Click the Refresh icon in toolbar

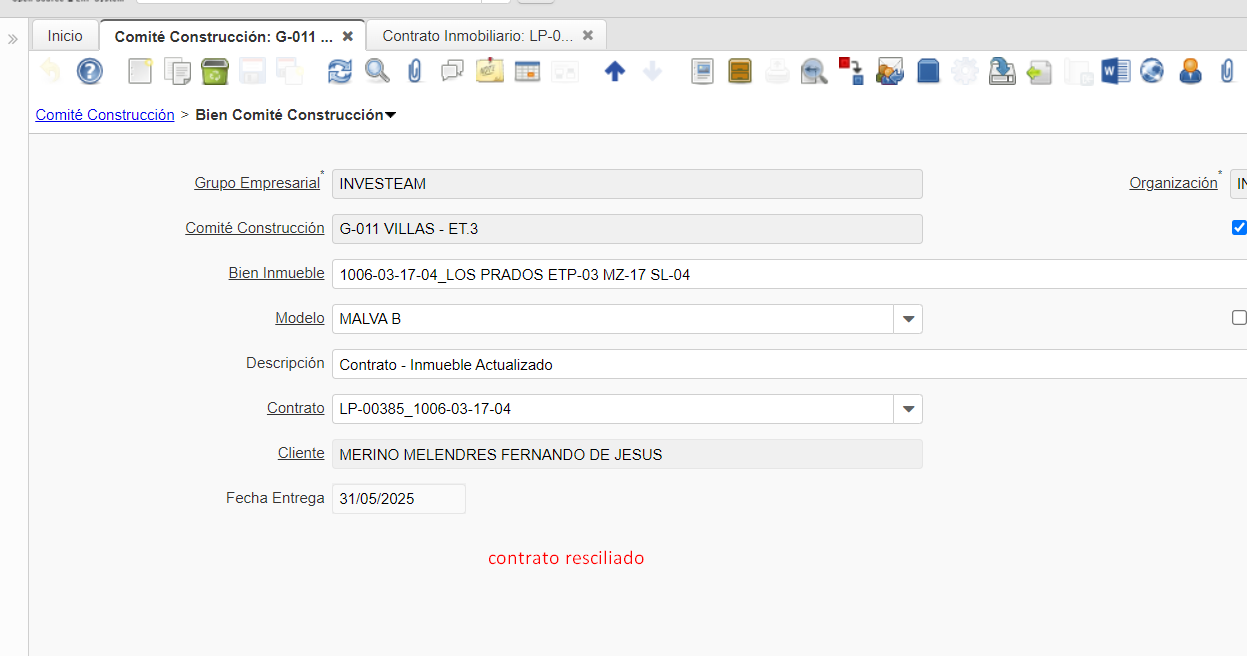(x=340, y=71)
